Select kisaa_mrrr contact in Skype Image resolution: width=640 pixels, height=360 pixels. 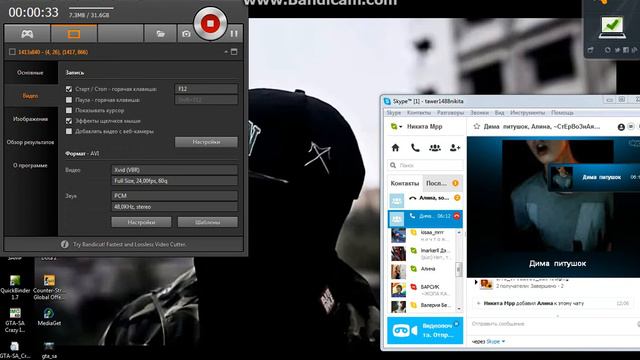coord(422,236)
